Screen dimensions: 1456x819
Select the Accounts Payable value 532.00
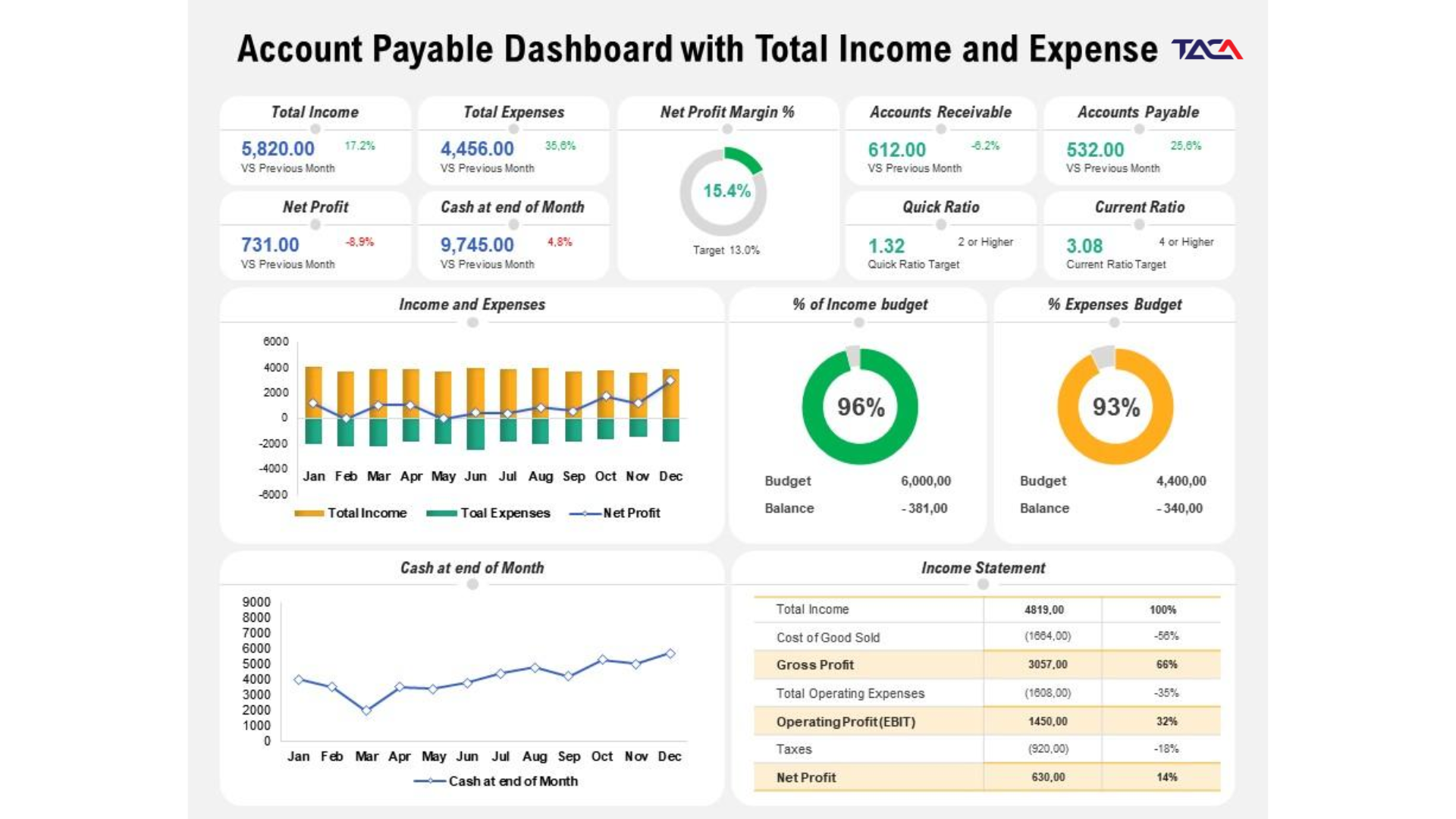[x=1095, y=150]
